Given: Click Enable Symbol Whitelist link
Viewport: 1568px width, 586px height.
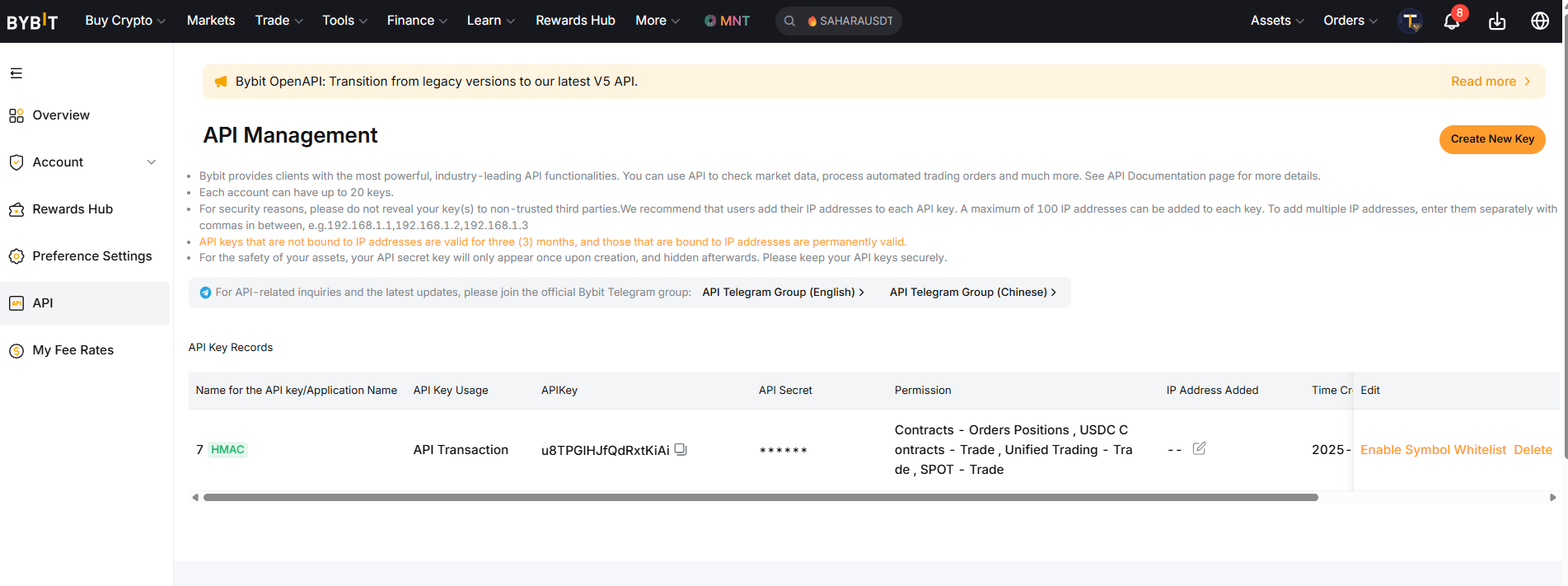Looking at the screenshot, I should point(1433,450).
